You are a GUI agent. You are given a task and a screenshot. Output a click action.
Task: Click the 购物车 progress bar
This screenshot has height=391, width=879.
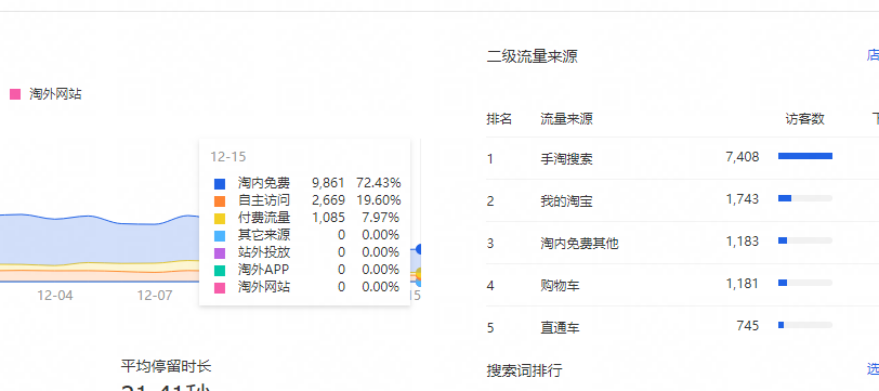805,282
